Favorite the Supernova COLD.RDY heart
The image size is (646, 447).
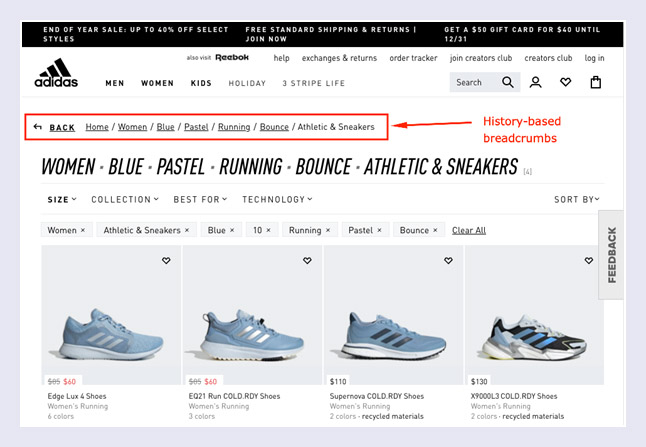pos(448,261)
